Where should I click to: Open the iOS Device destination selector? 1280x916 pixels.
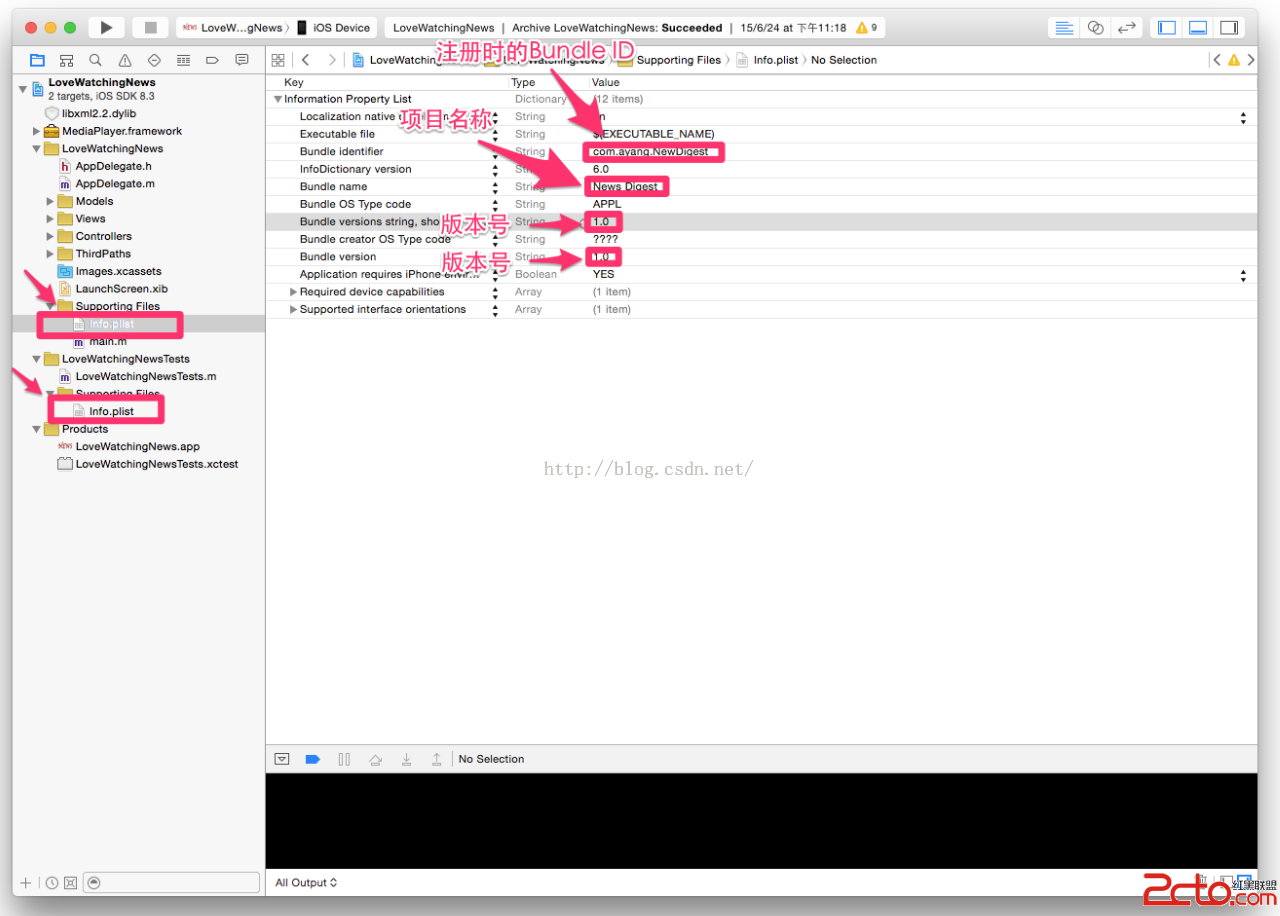click(334, 28)
